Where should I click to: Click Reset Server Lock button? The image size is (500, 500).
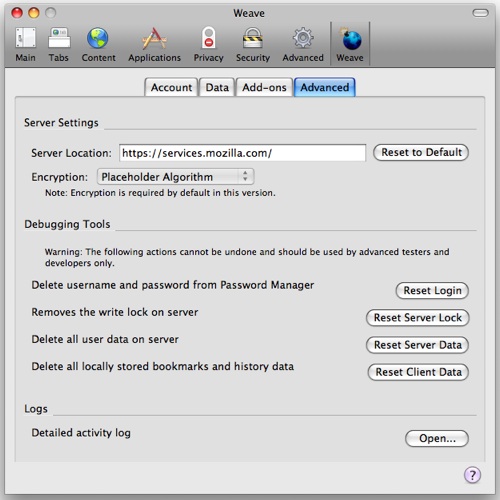pos(418,318)
